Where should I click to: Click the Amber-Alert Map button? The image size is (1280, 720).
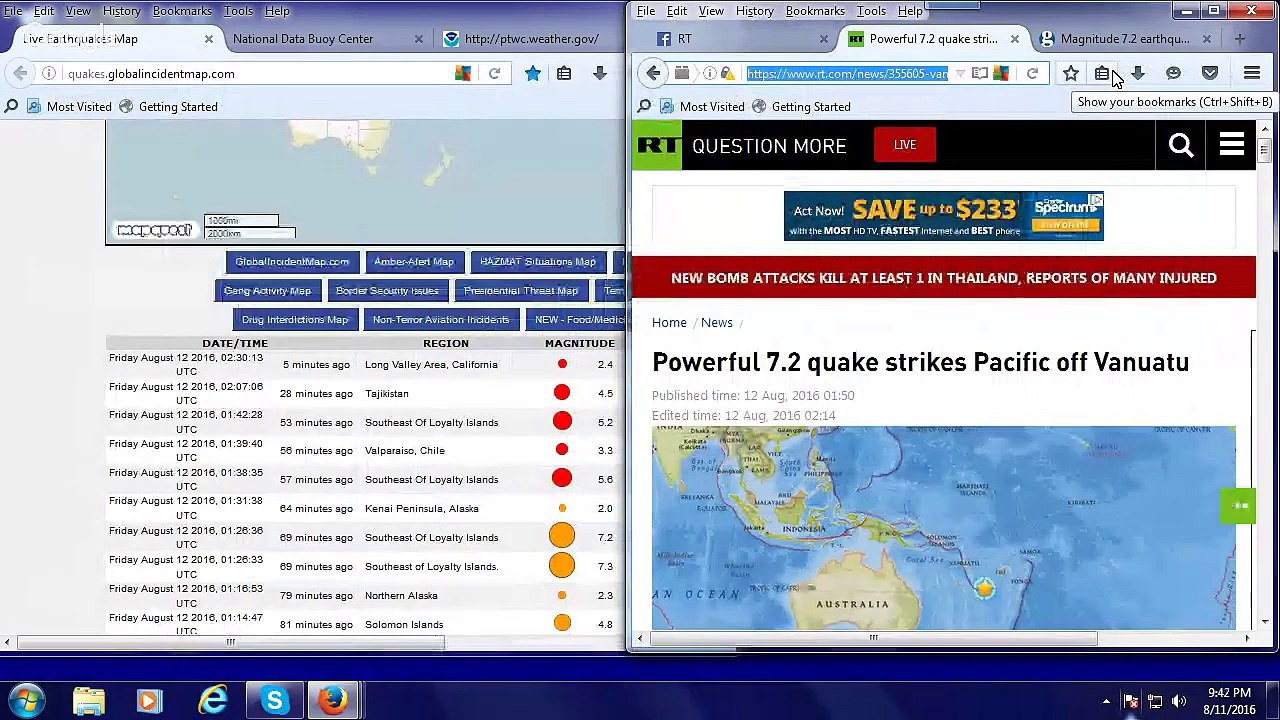[414, 262]
